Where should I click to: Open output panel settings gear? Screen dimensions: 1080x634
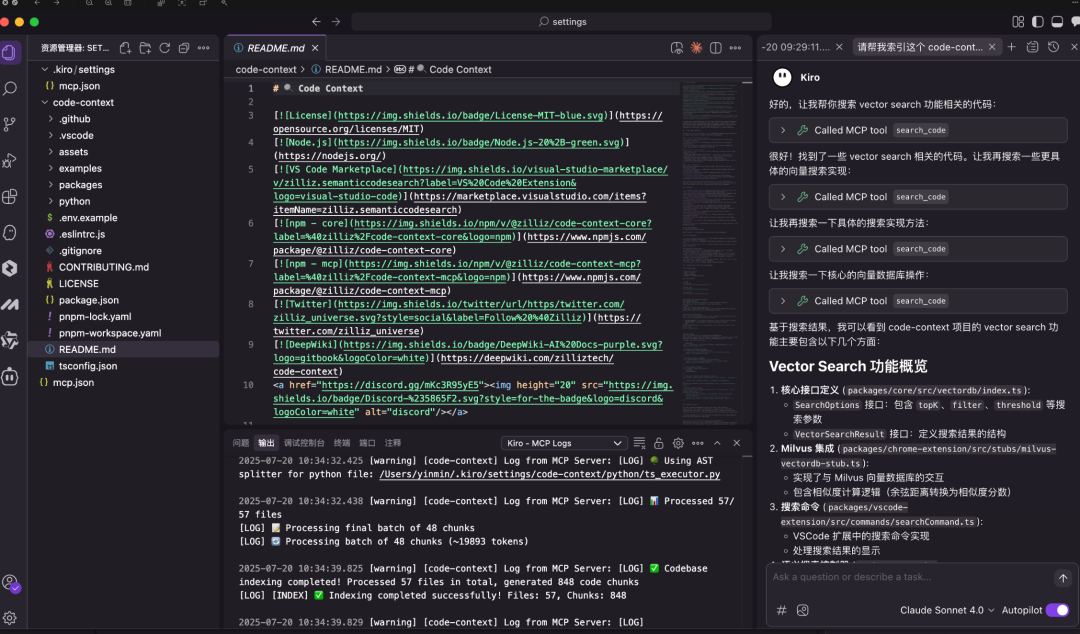click(678, 443)
